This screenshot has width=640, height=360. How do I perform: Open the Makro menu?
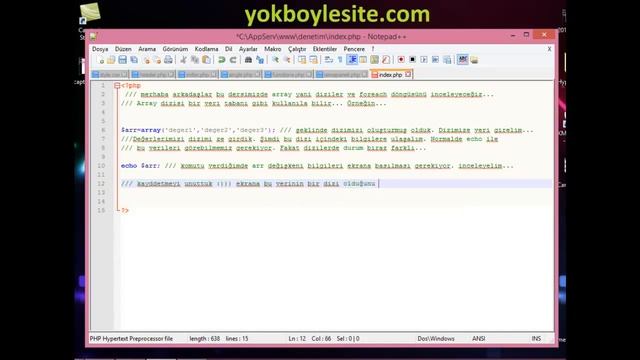pos(273,49)
